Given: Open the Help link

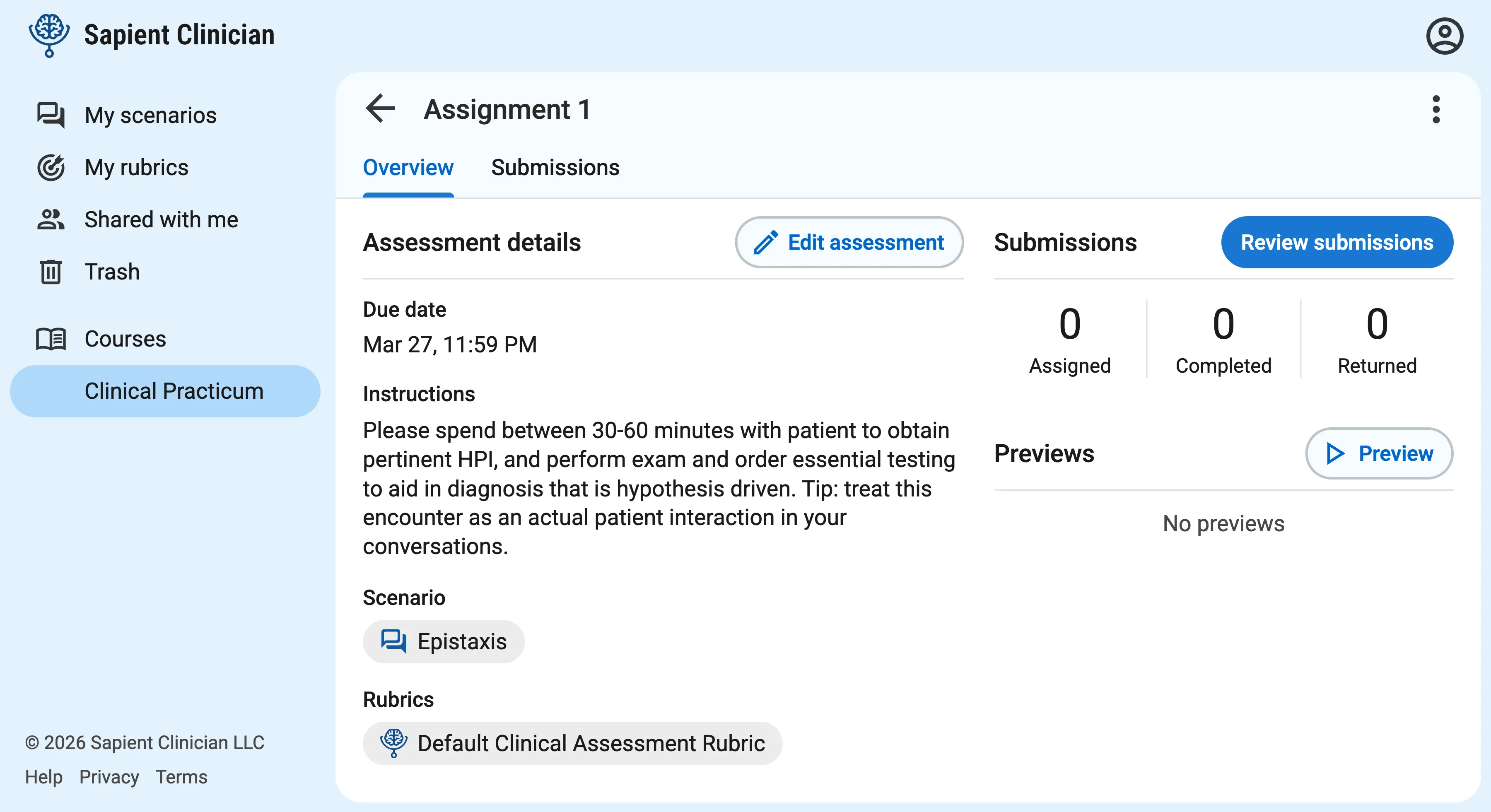Looking at the screenshot, I should [44, 777].
